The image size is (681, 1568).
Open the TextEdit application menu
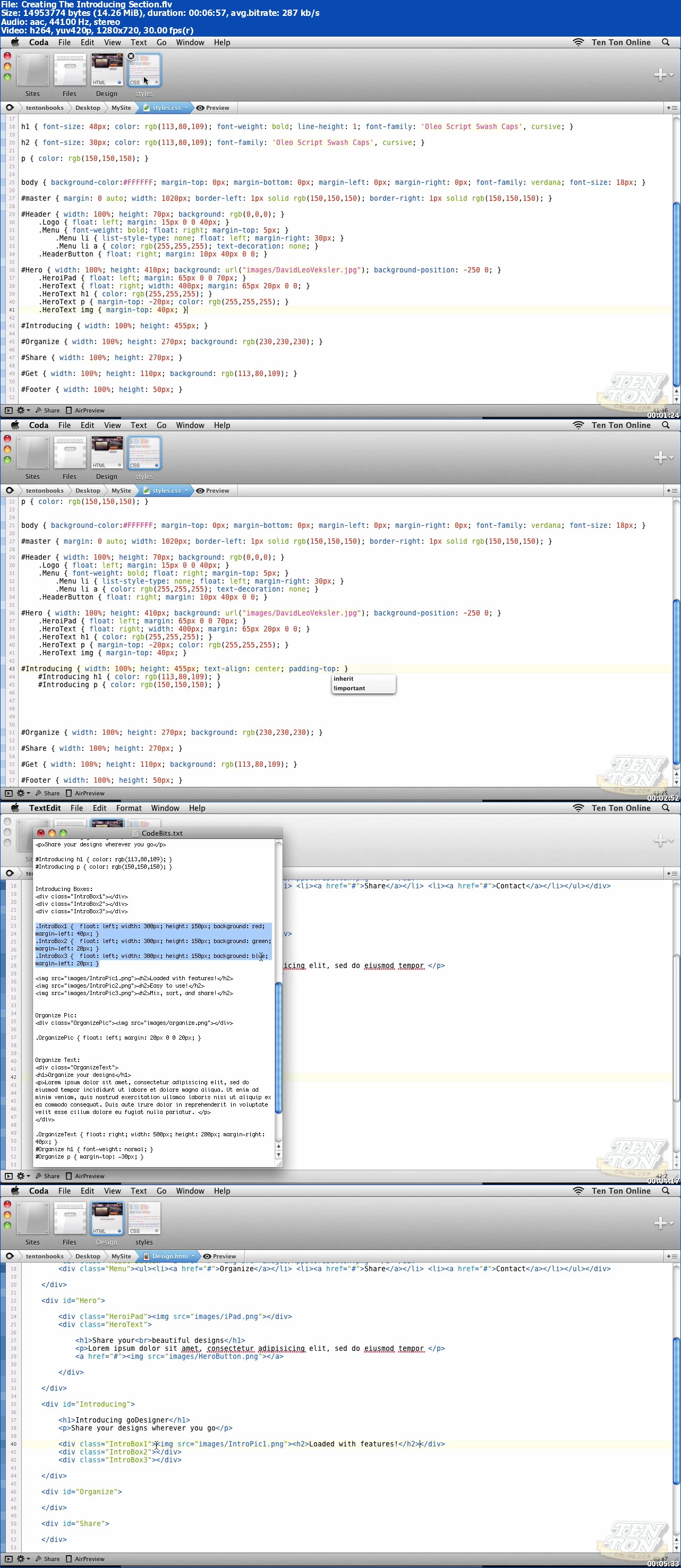(45, 808)
